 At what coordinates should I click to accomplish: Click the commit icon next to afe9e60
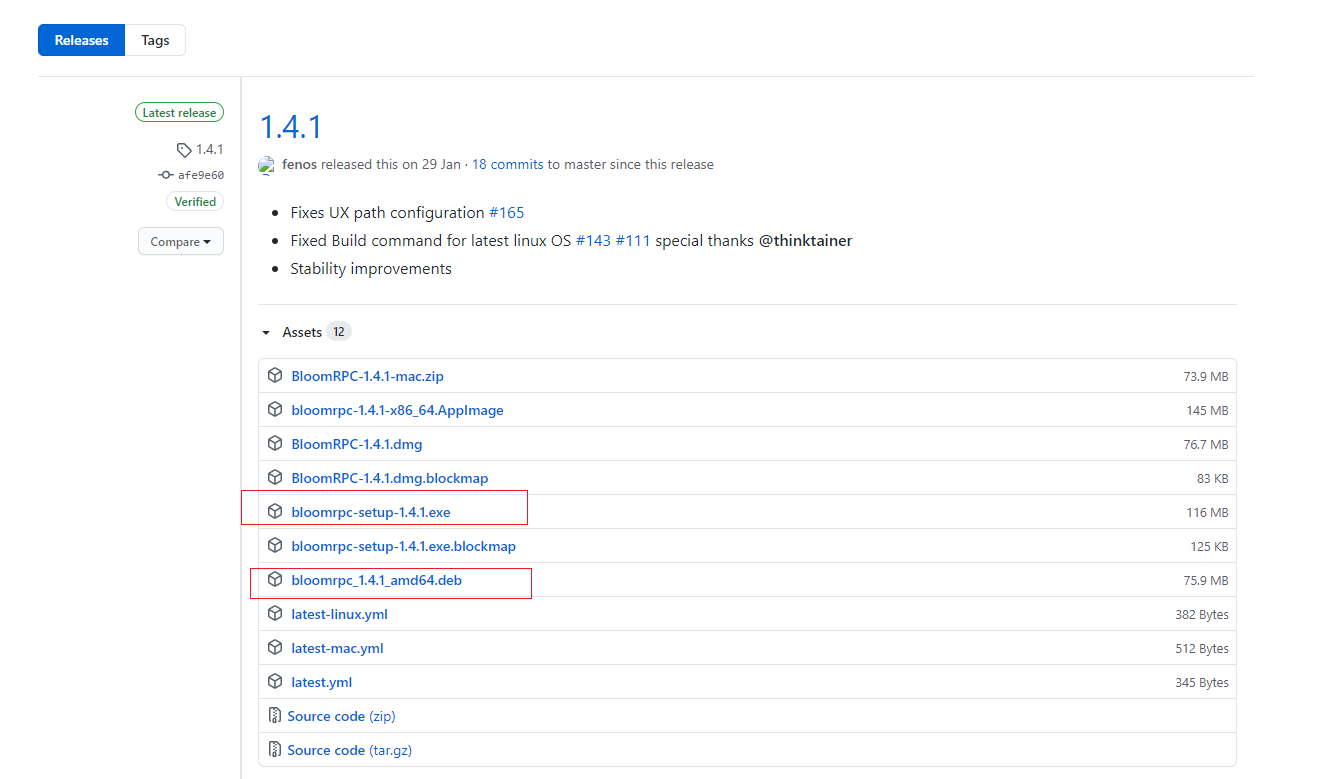165,174
